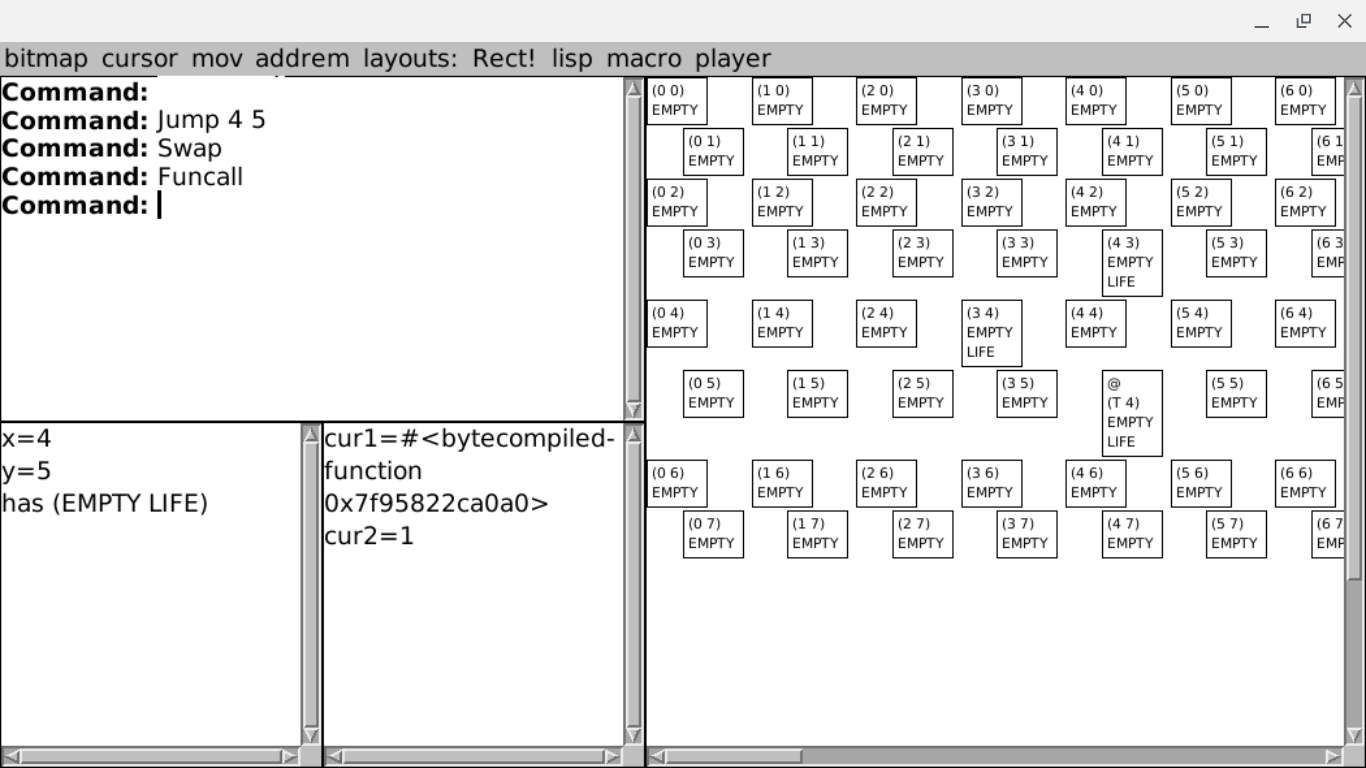Click the Rect! layout button
Viewport: 1366px width, 768px height.
[x=504, y=59]
